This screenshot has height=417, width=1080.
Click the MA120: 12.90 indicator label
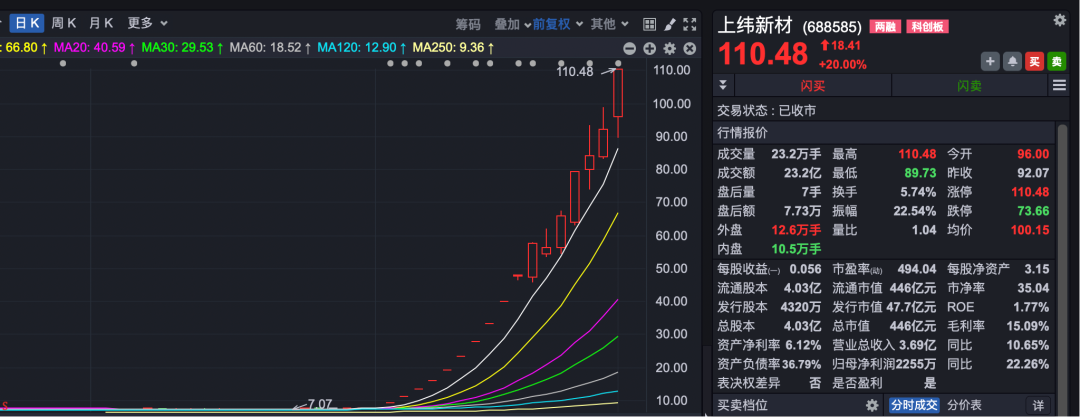[x=362, y=48]
